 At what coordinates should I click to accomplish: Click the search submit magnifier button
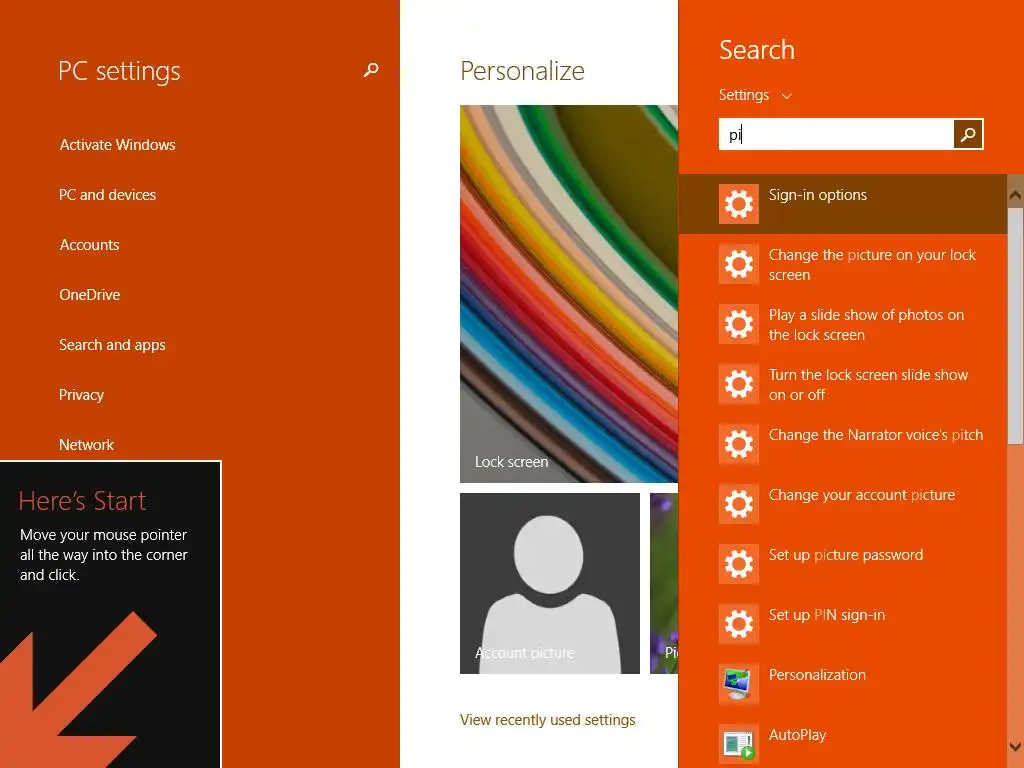[x=968, y=135]
